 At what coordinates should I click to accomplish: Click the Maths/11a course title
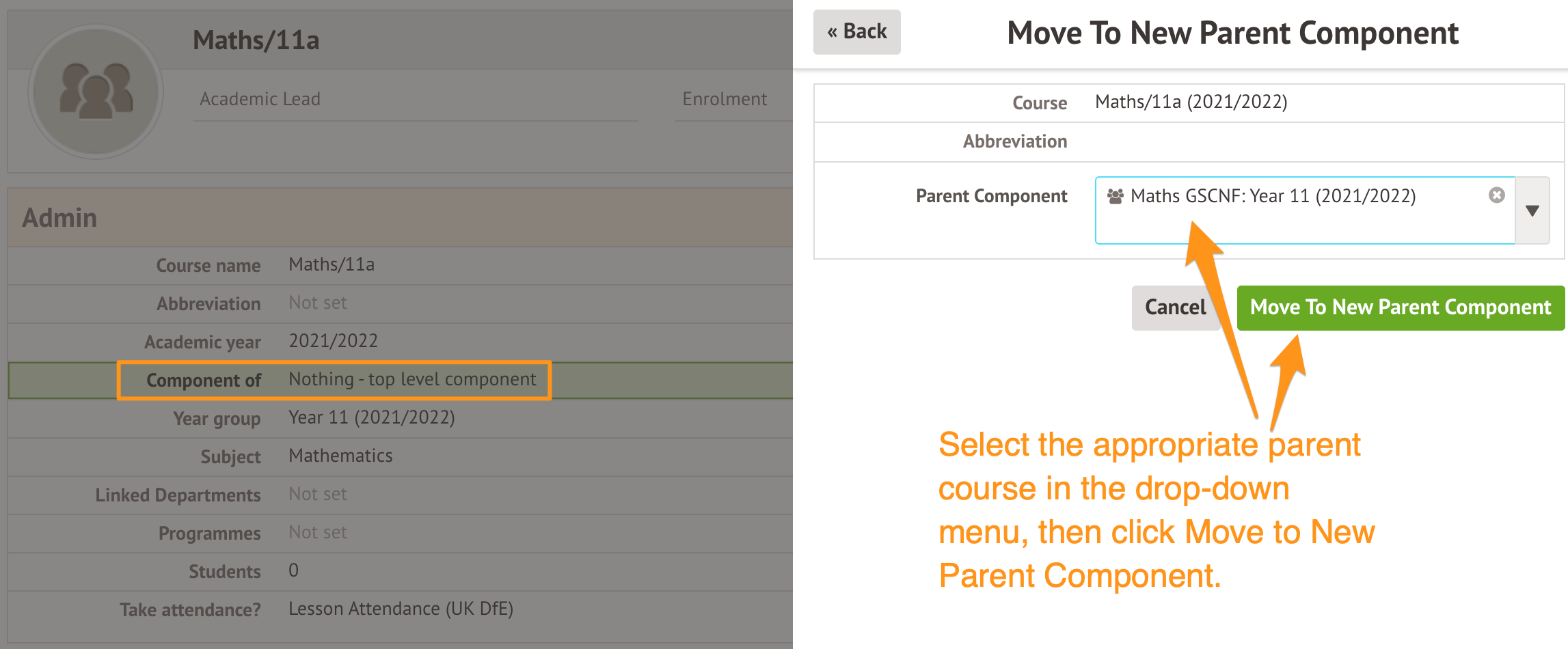[x=255, y=40]
